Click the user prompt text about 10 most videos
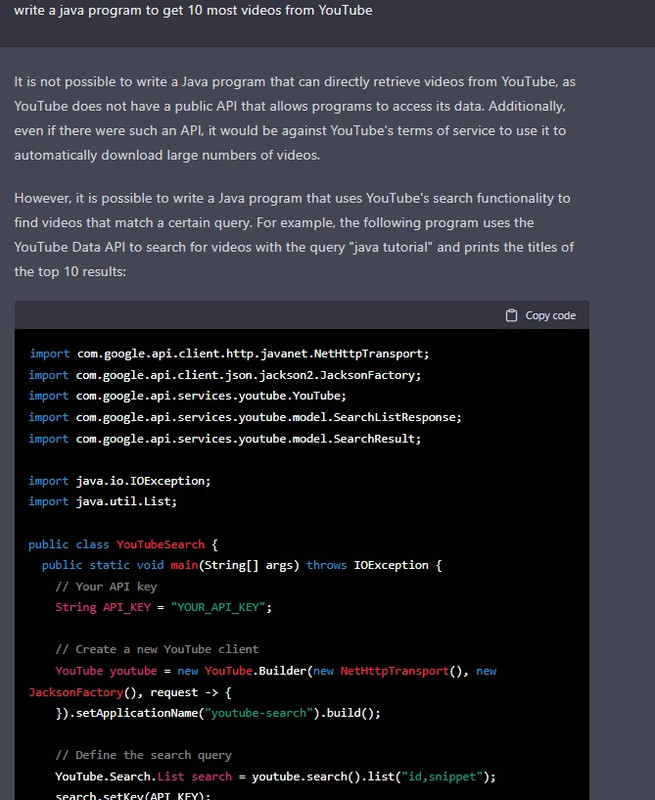The width and height of the screenshot is (655, 800). 193,10
